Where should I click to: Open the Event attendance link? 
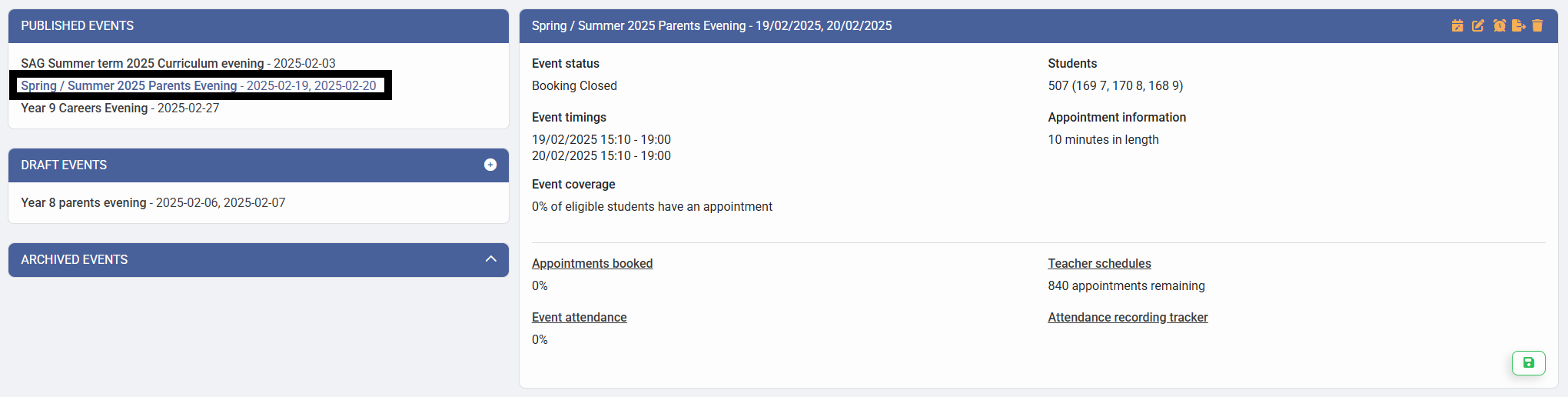point(579,318)
